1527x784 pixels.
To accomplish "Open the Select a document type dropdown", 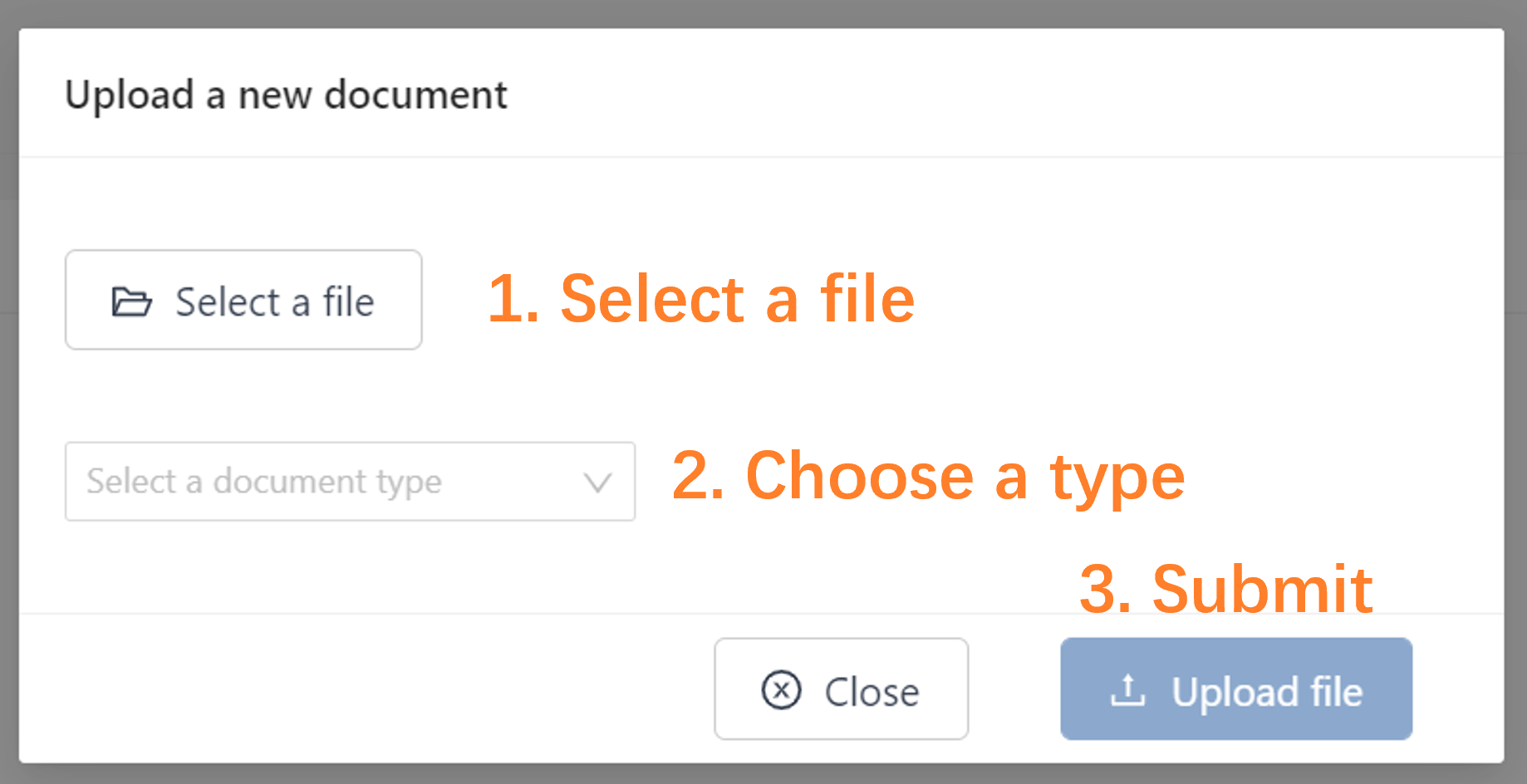I will (x=349, y=482).
